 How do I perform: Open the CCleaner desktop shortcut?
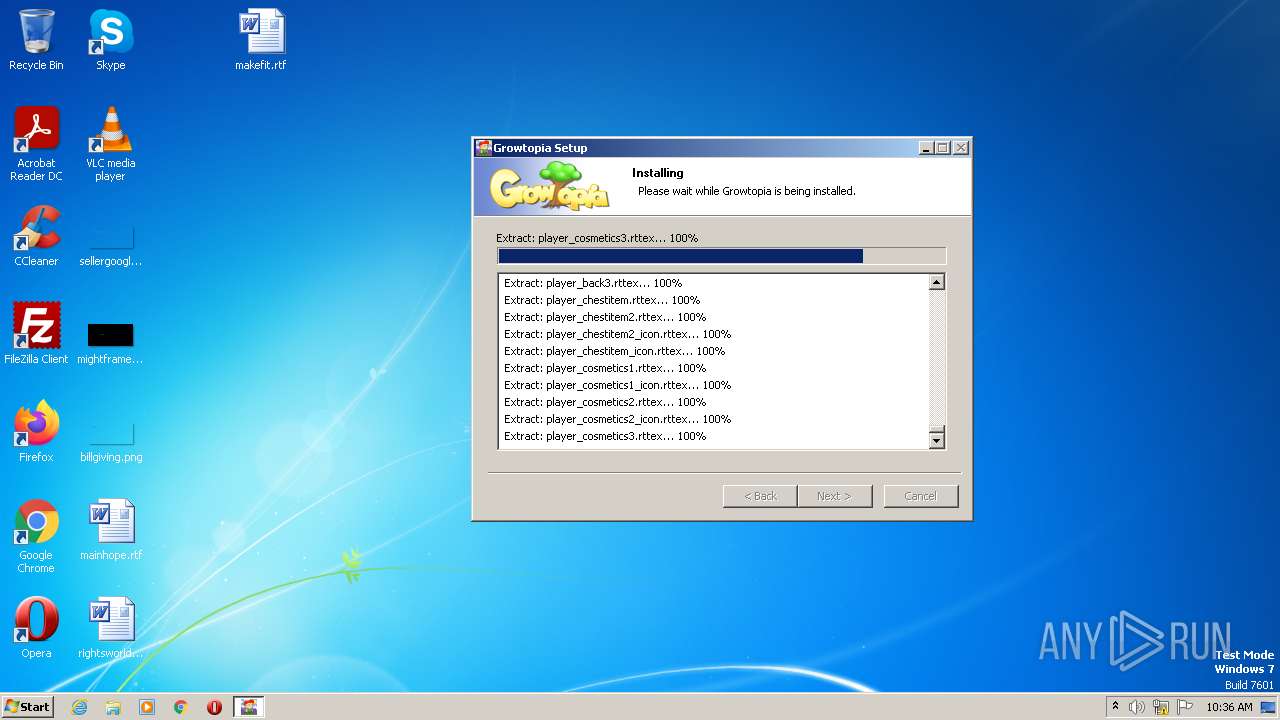point(36,236)
